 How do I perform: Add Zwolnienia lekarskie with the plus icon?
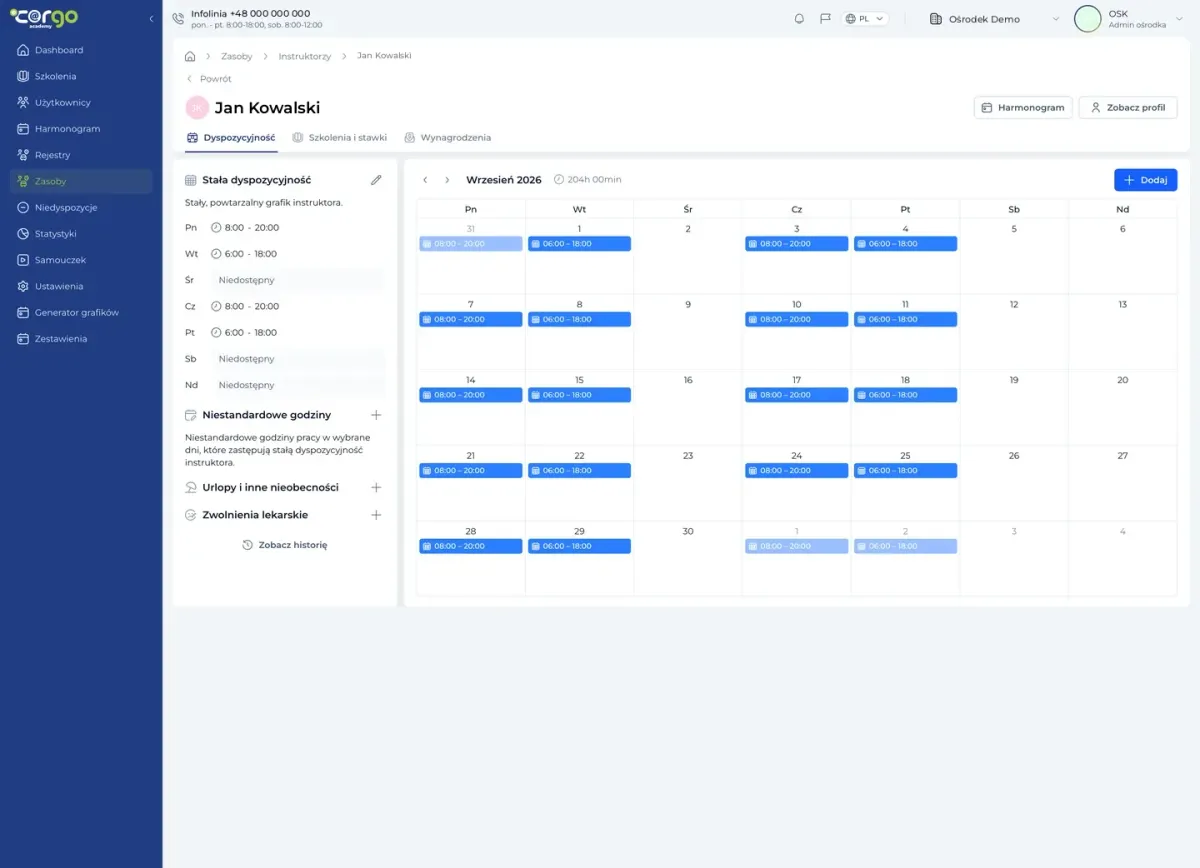coord(376,515)
